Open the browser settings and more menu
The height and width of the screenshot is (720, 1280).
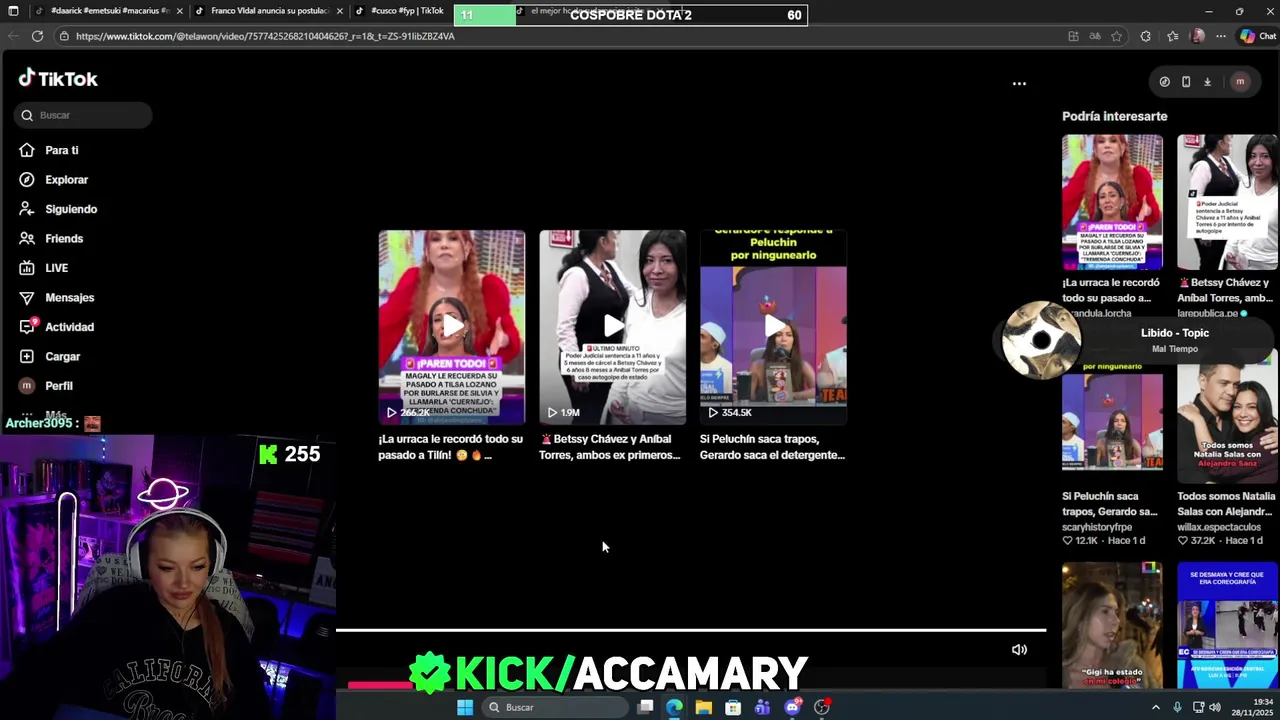point(1221,36)
